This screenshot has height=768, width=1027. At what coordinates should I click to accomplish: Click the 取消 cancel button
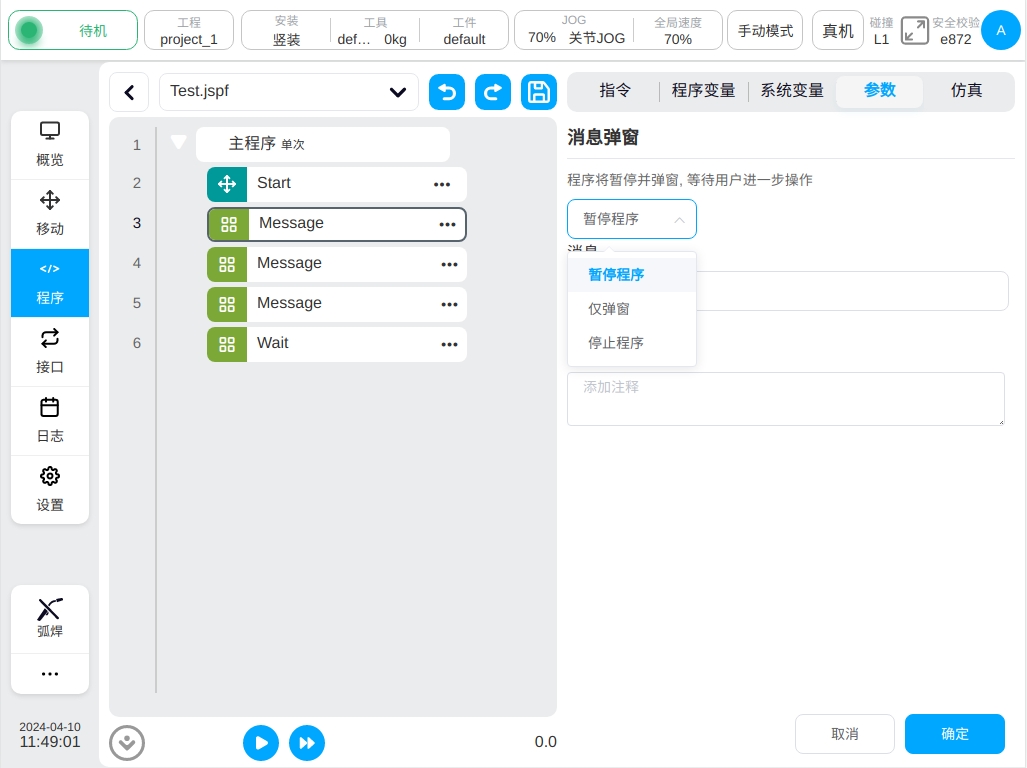pos(844,734)
